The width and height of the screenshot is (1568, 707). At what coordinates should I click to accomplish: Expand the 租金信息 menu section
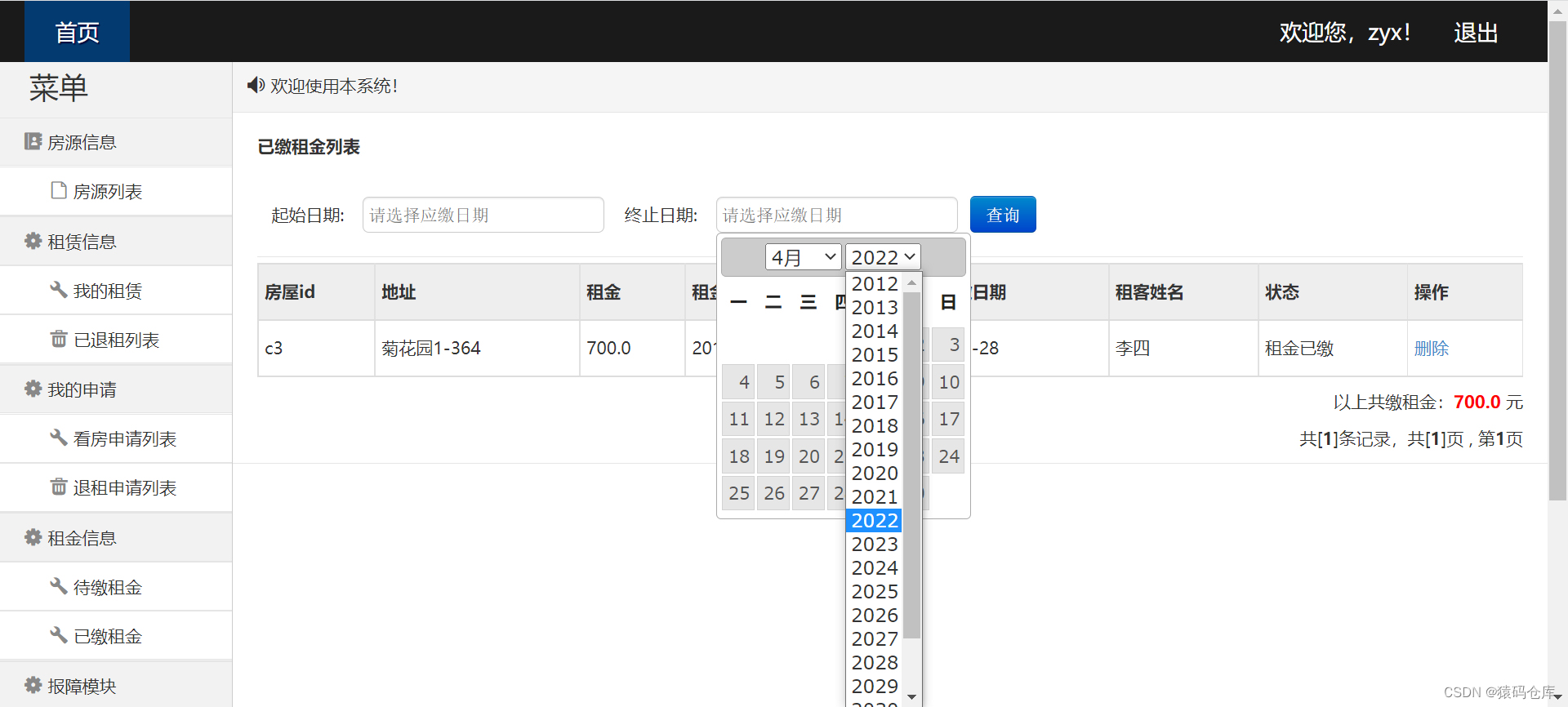point(116,538)
